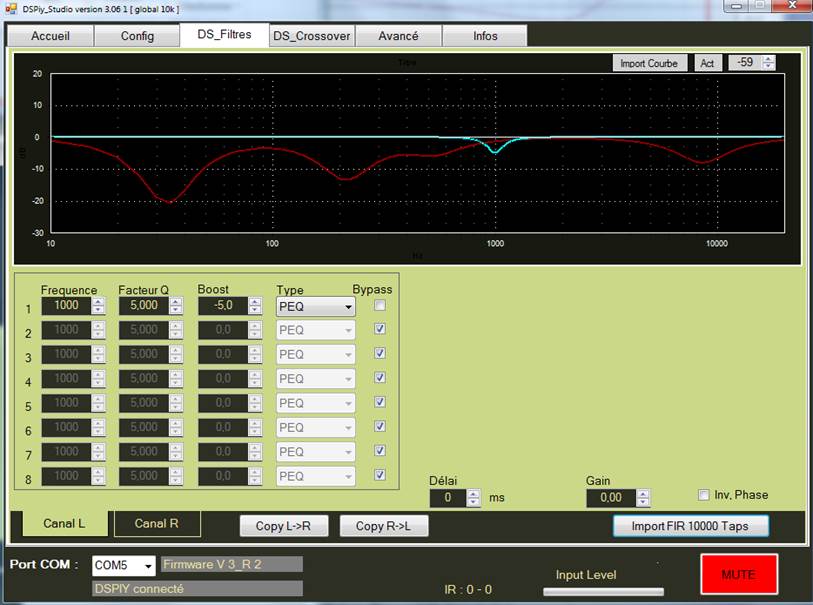Switch to the Avancé tab
813x605 pixels.
398,36
